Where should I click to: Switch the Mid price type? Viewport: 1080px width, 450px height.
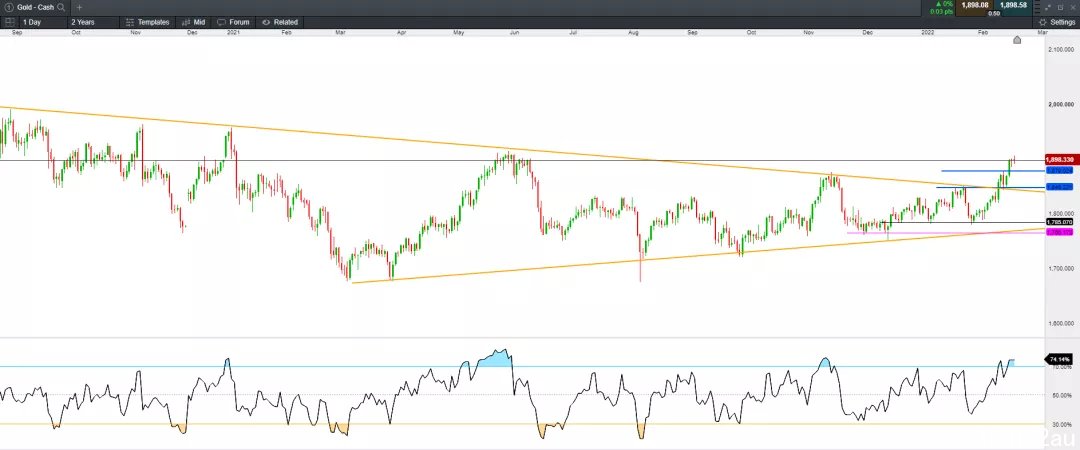click(x=194, y=22)
